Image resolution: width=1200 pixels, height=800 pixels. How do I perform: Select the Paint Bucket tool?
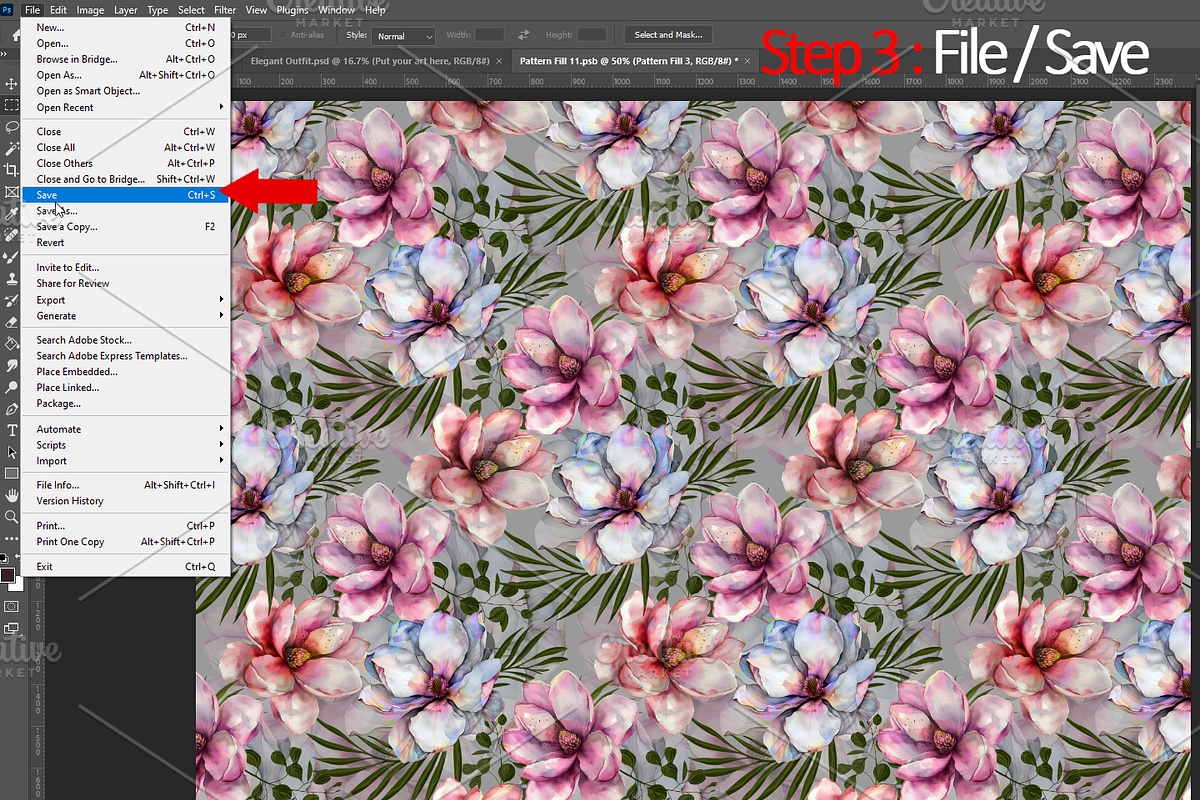(12, 343)
